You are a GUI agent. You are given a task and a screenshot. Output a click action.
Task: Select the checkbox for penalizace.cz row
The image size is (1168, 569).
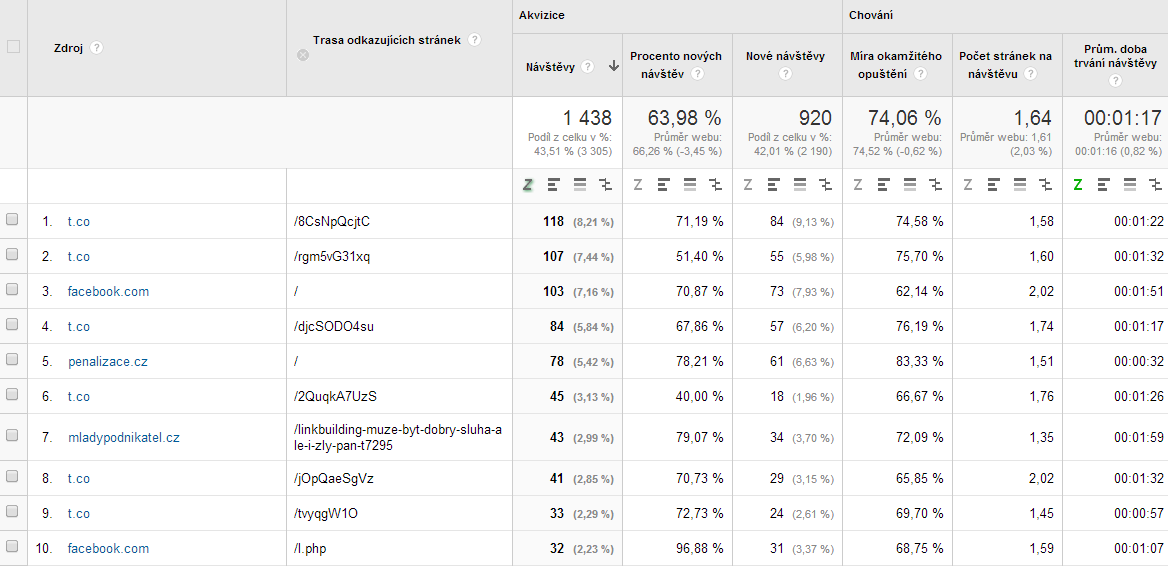click(x=13, y=361)
